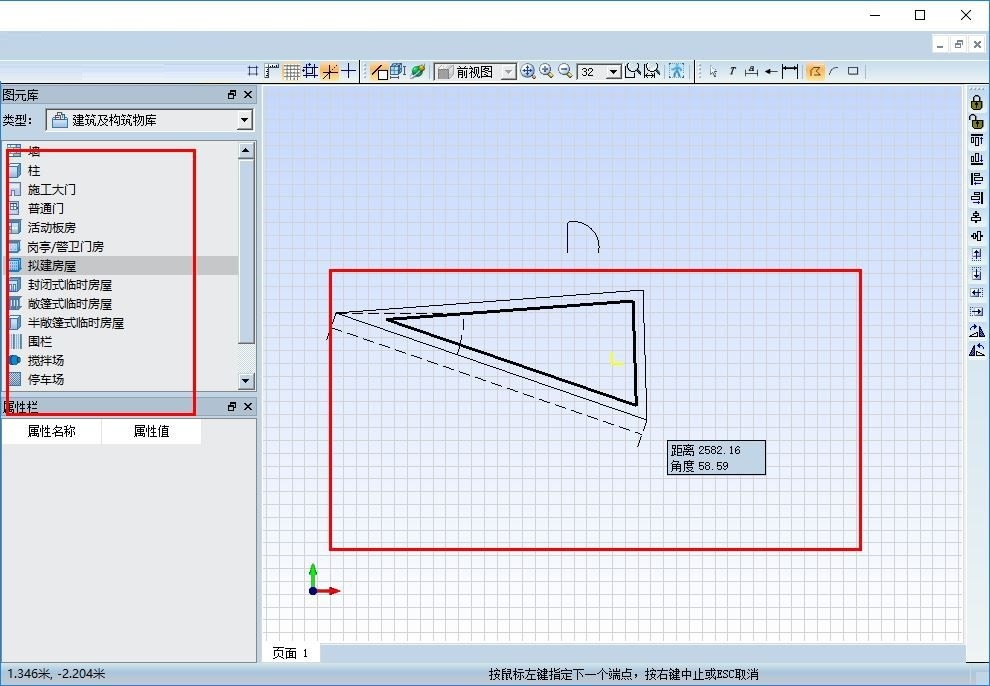Float the 图元库 panel
990x686 pixels.
click(x=232, y=95)
